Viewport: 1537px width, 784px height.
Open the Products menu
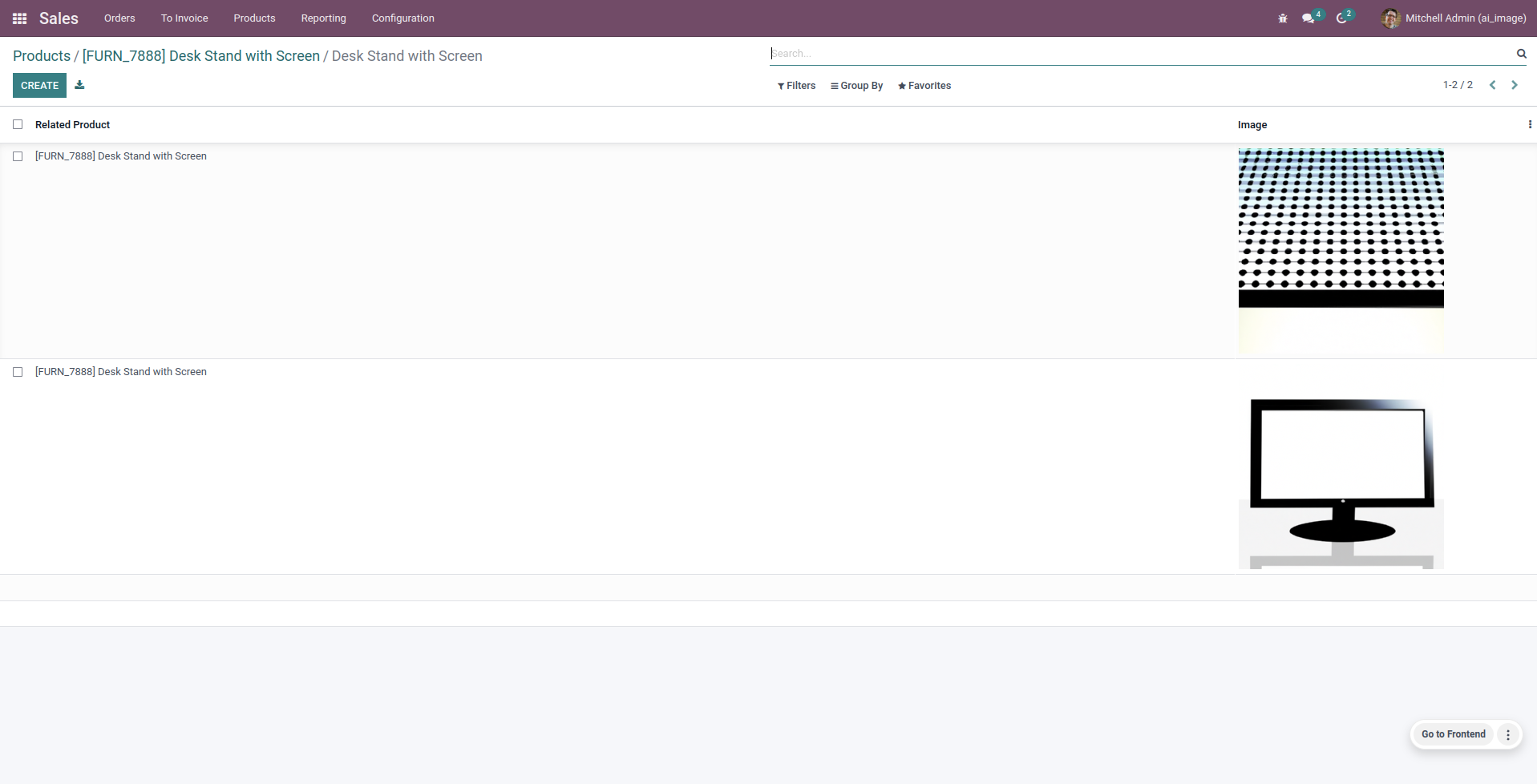(x=254, y=18)
